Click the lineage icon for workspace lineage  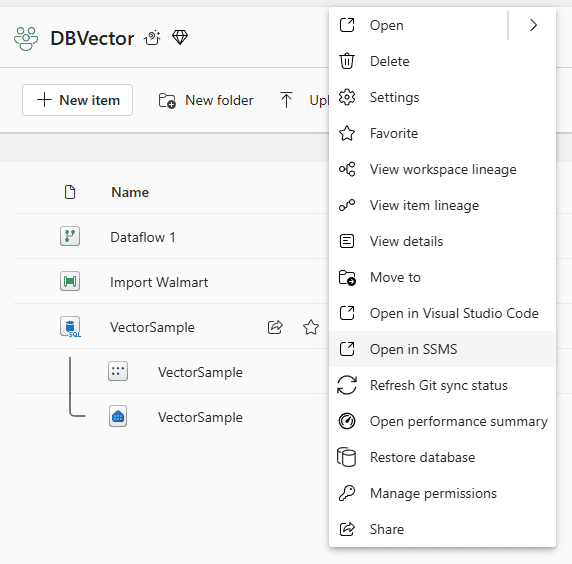click(x=347, y=169)
